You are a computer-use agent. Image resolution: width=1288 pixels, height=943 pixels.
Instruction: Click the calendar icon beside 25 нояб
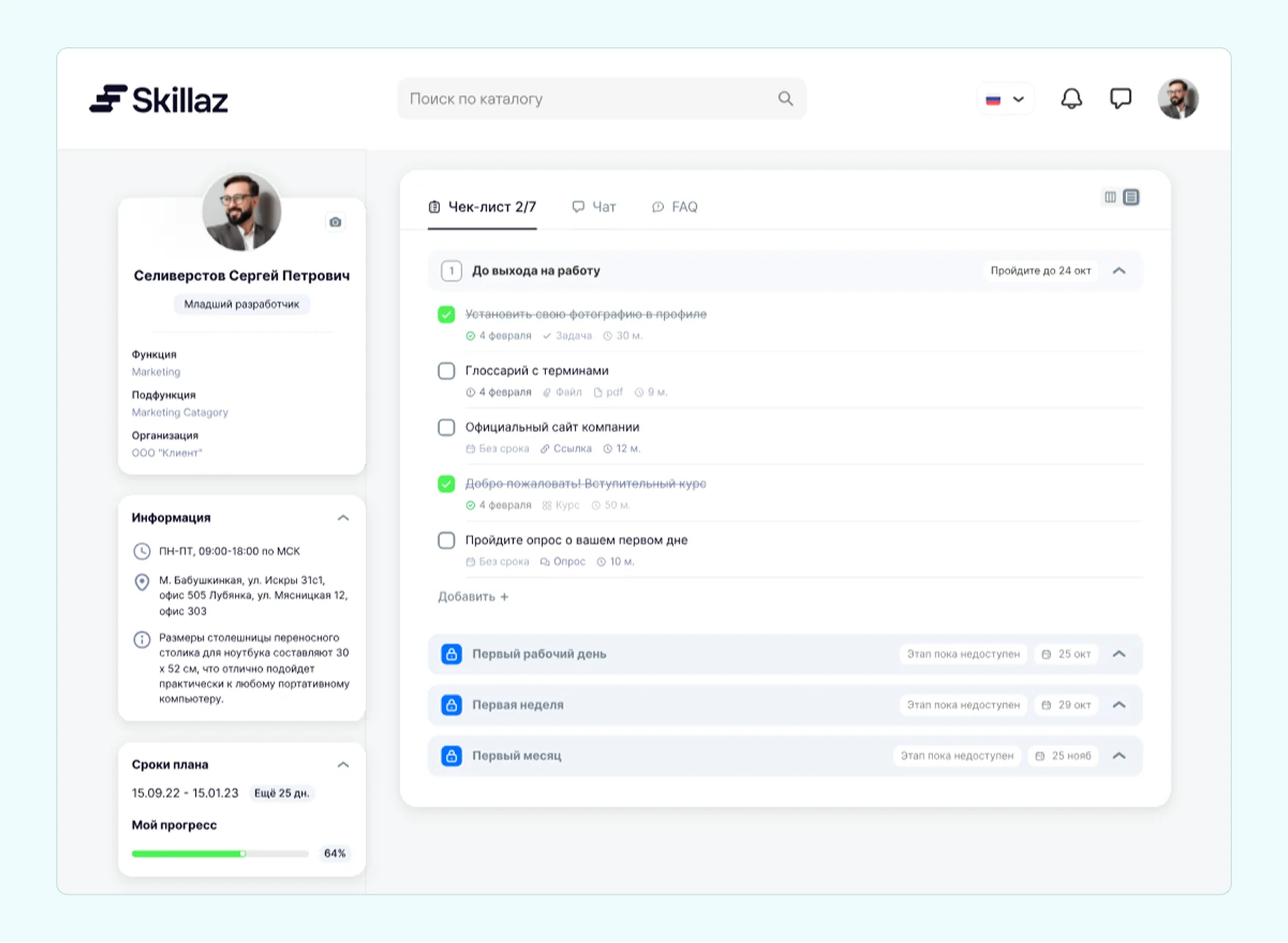pyautogui.click(x=1039, y=756)
